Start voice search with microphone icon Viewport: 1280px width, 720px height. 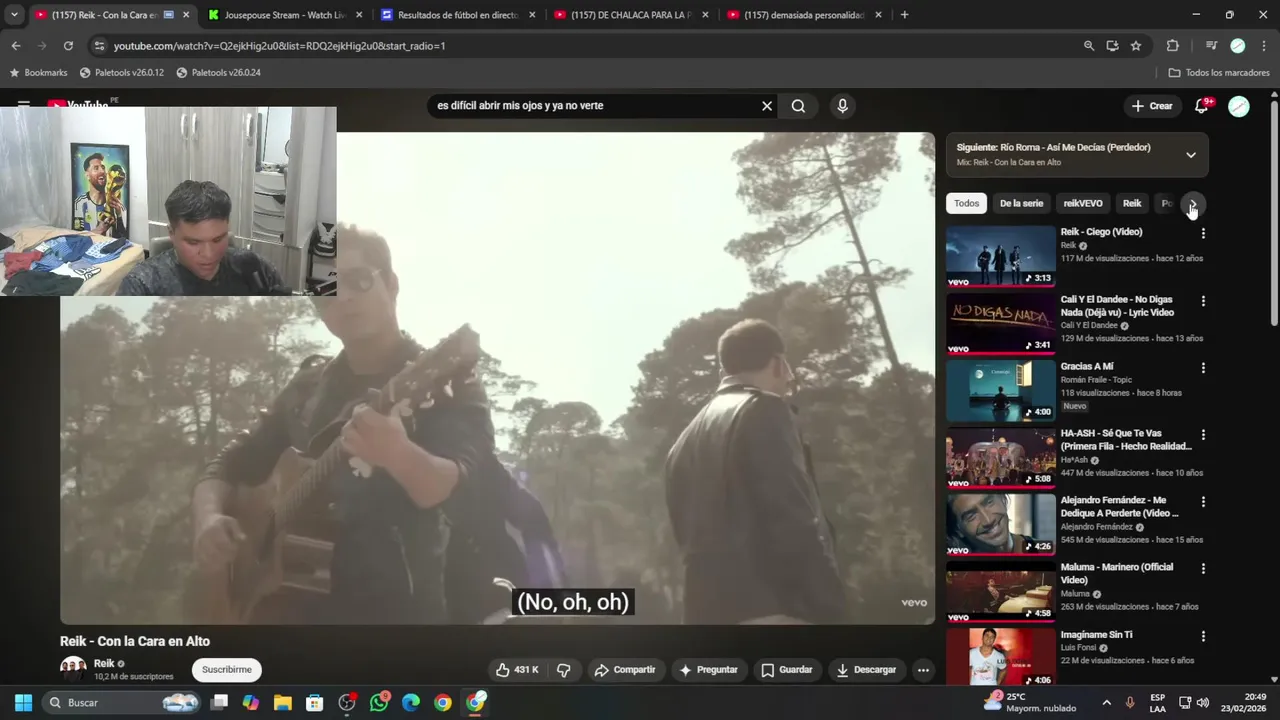click(842, 106)
